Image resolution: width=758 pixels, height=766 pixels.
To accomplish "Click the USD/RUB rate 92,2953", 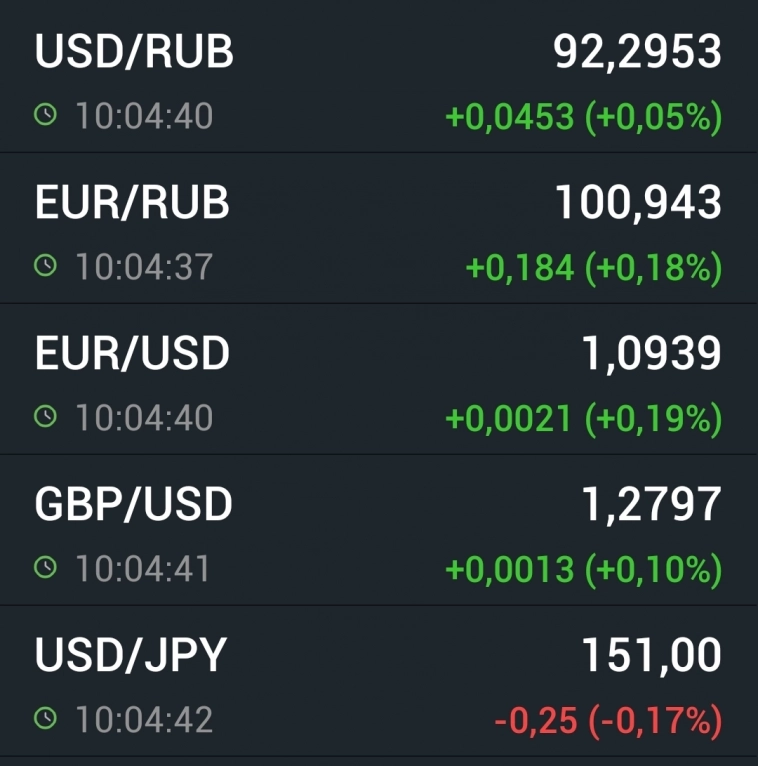I will point(637,52).
